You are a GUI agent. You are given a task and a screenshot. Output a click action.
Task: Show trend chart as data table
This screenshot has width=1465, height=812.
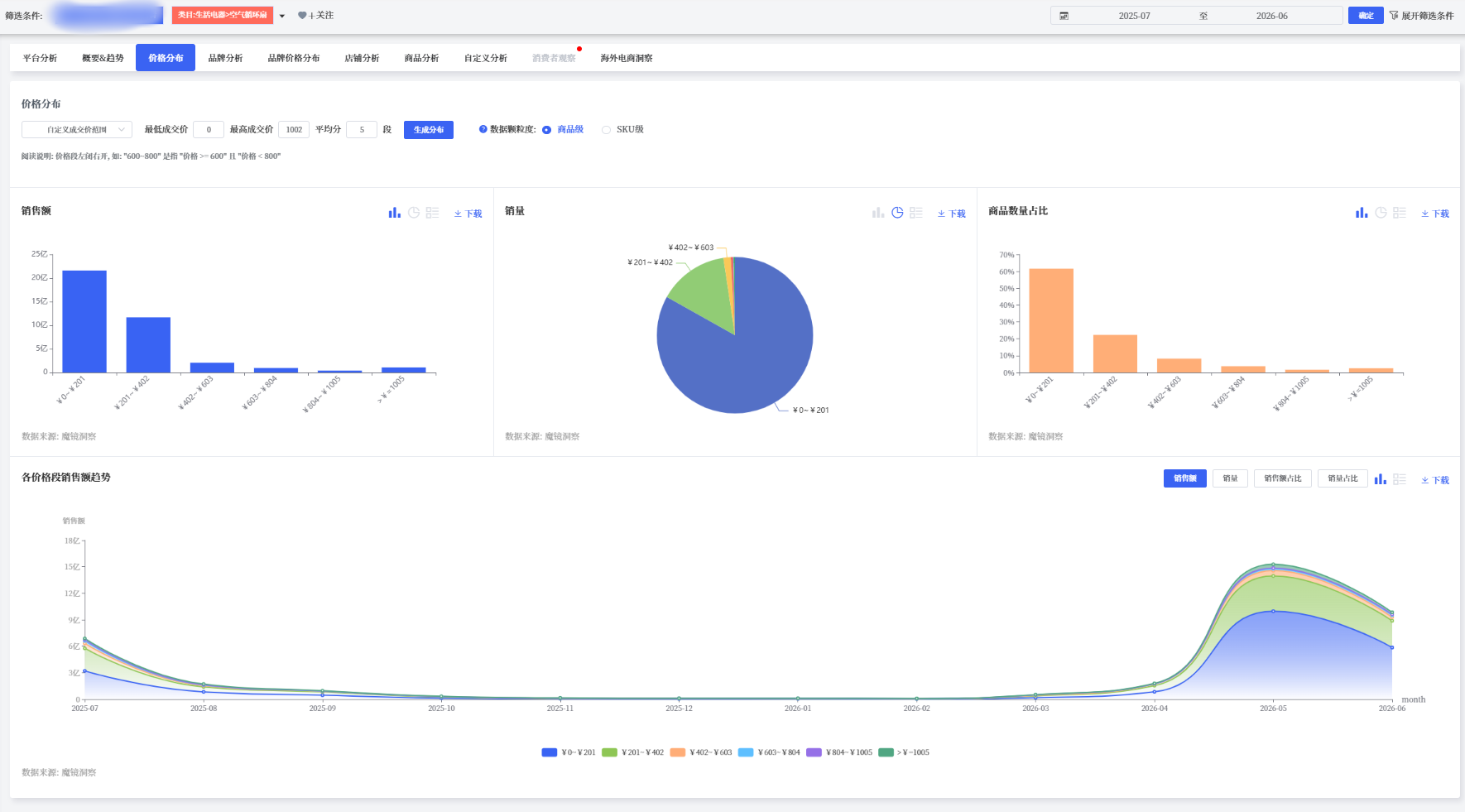coord(1400,479)
